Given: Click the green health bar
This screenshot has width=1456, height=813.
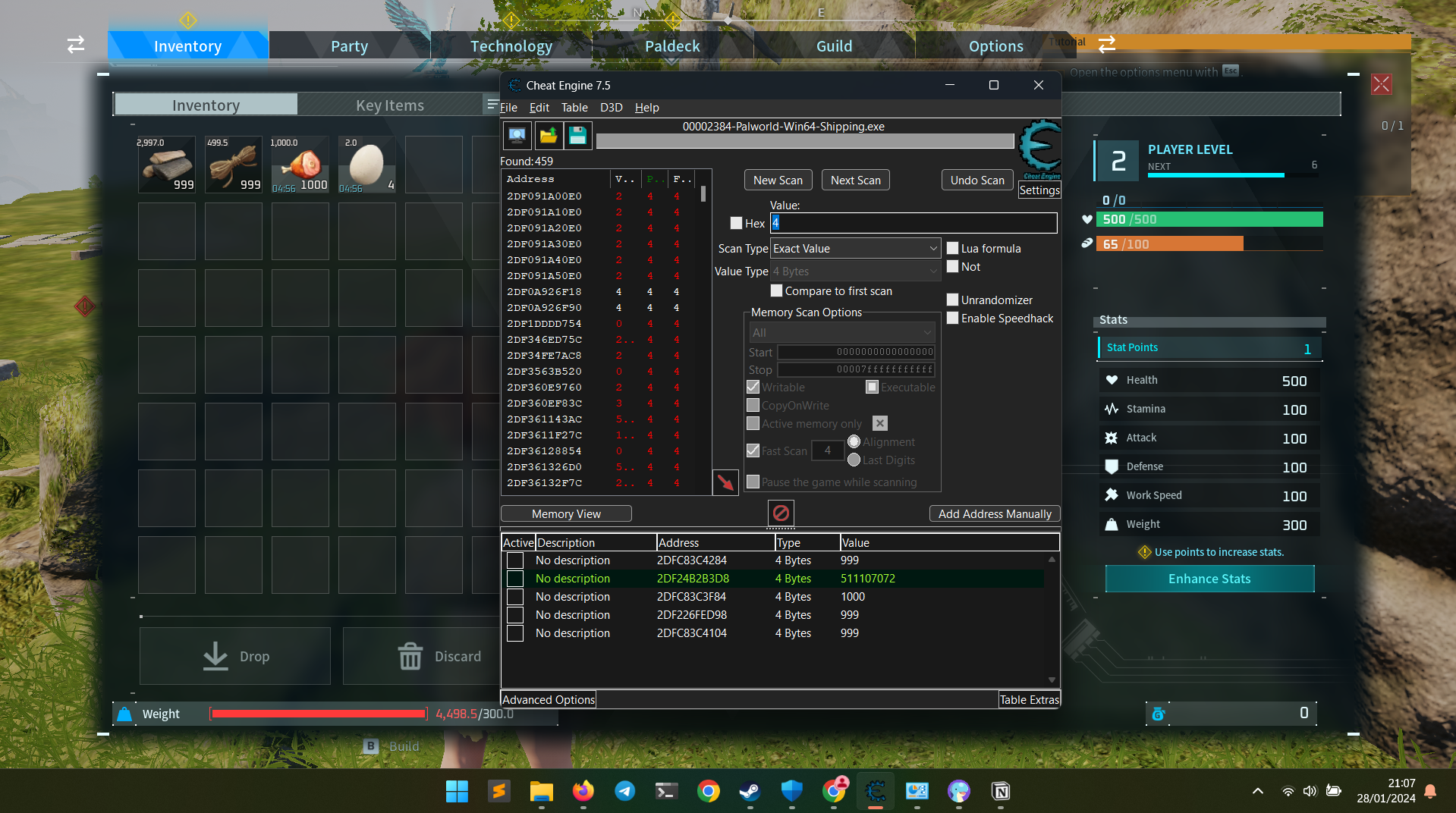Looking at the screenshot, I should pos(1209,219).
